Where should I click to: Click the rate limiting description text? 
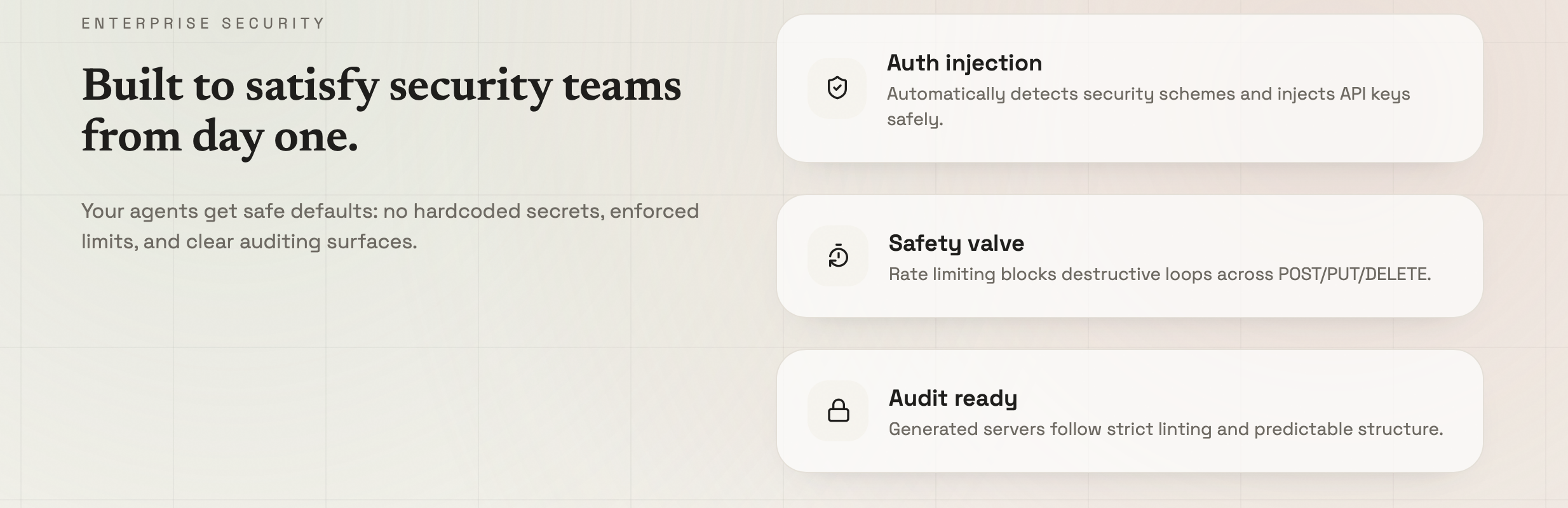[x=1159, y=274]
